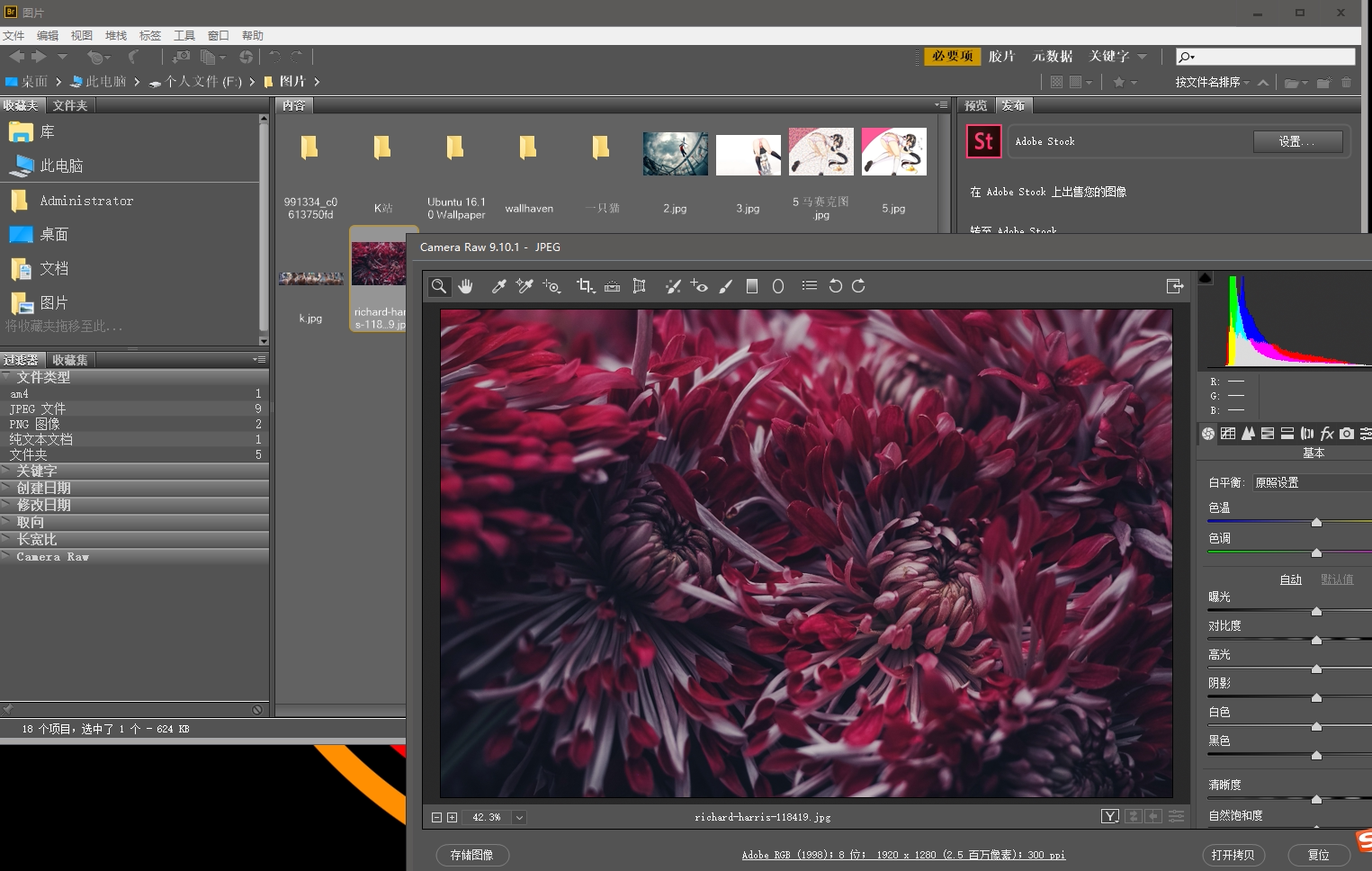Select the Graduated Filter tool
1372x871 pixels.
click(752, 286)
